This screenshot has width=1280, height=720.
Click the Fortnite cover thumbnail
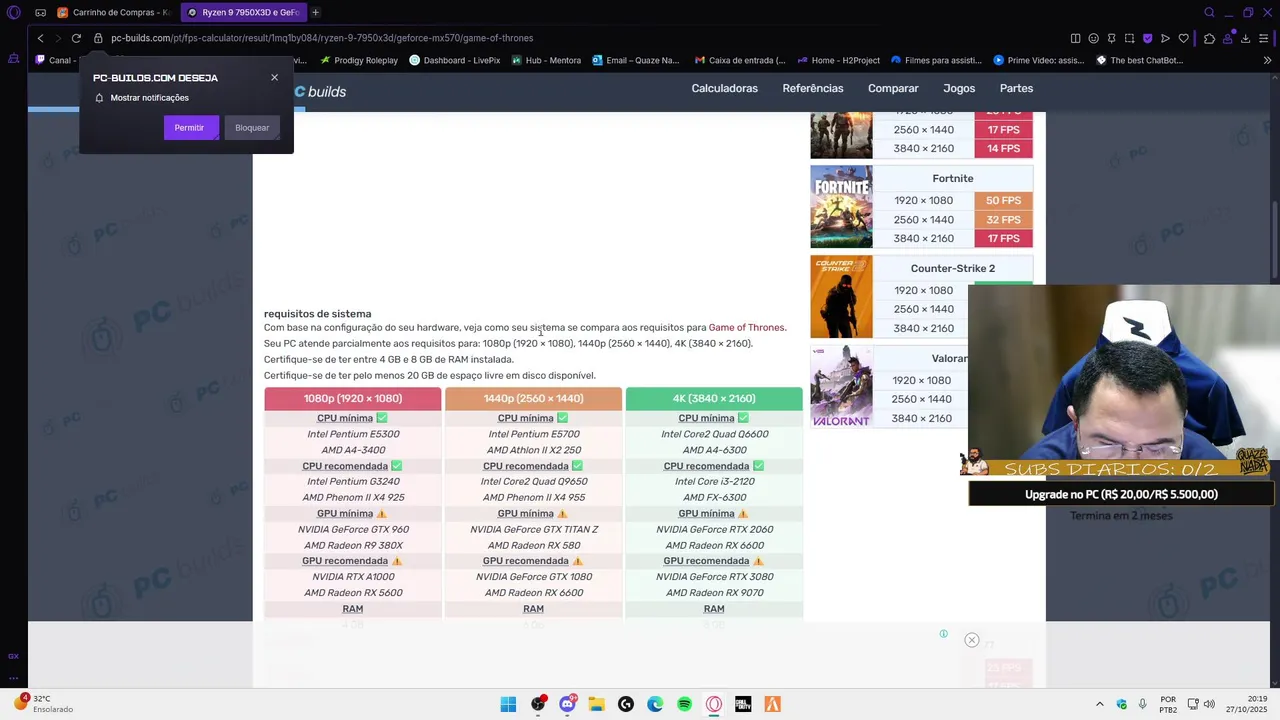pyautogui.click(x=841, y=207)
